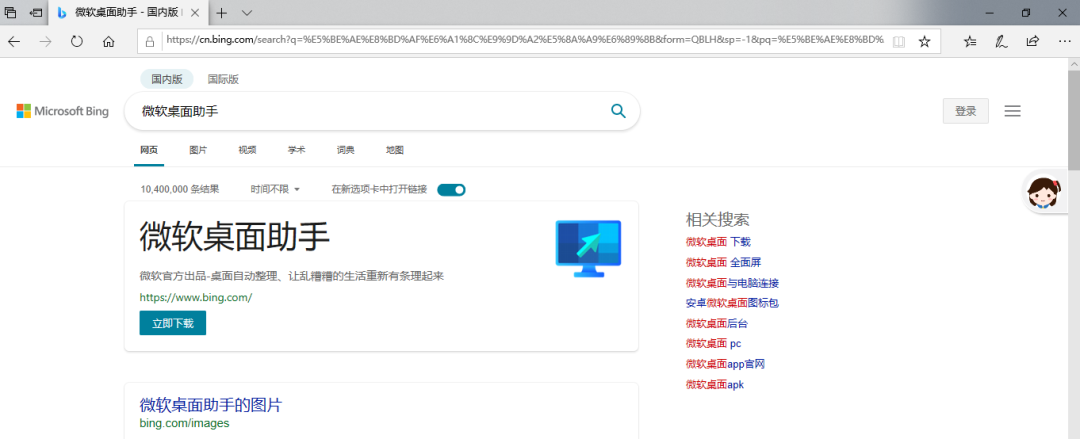The height and width of the screenshot is (439, 1080).
Task: Click related search 微软桌面apk
Action: coord(715,385)
